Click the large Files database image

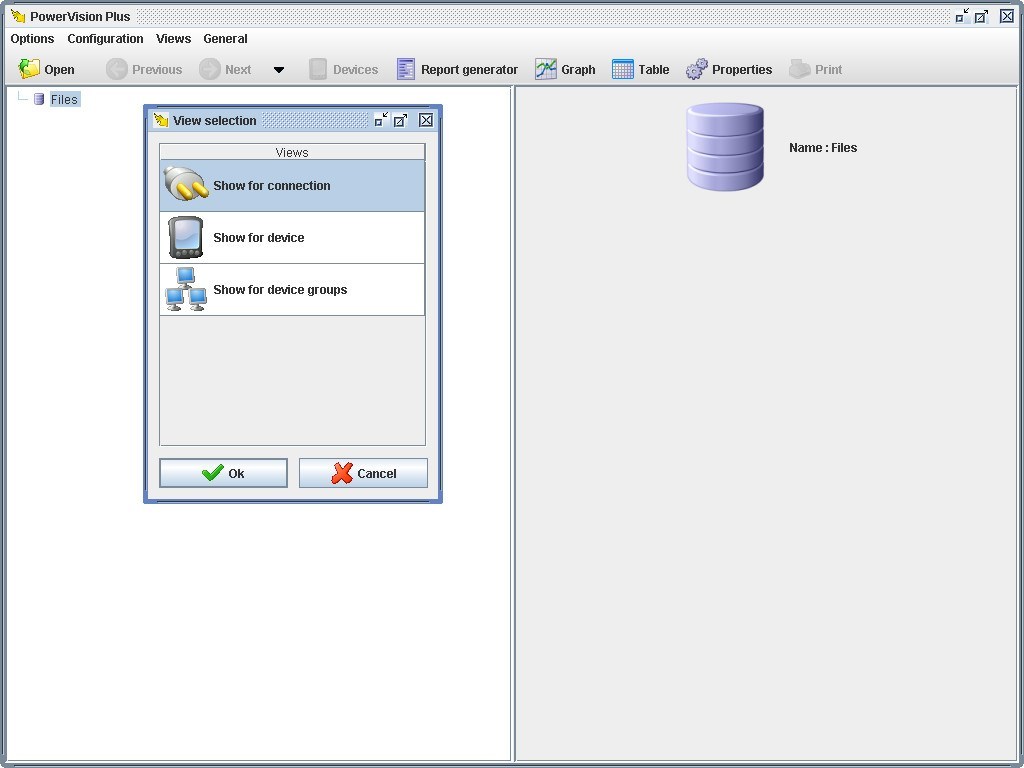725,147
